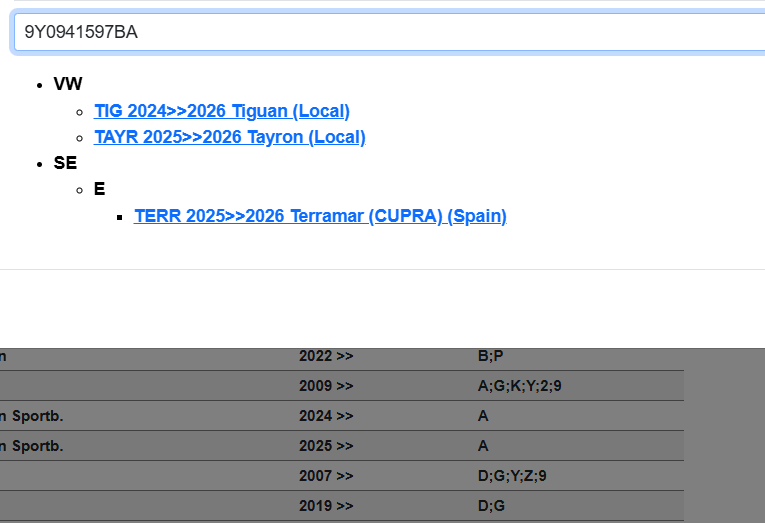Click the 2022 >> year cell
This screenshot has width=765, height=523.
[x=326, y=356]
